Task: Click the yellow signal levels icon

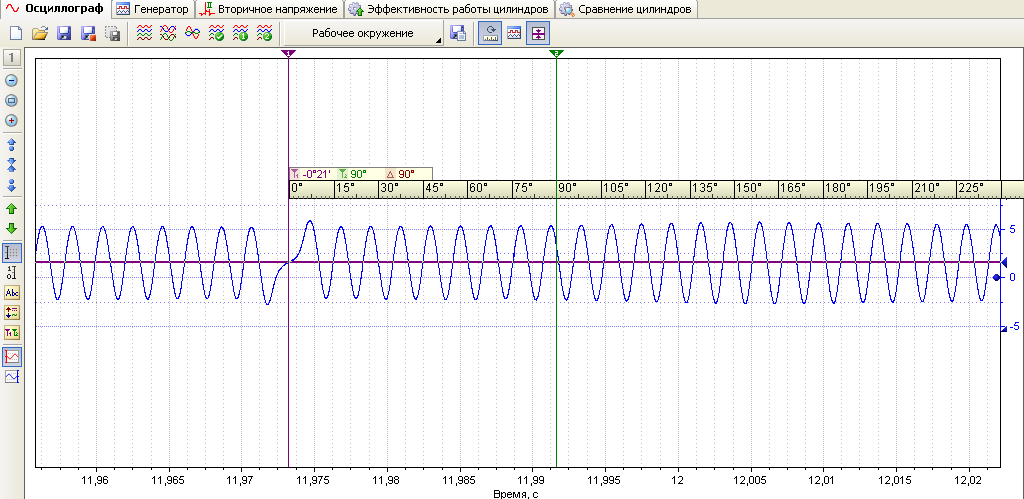Action: 12,313
